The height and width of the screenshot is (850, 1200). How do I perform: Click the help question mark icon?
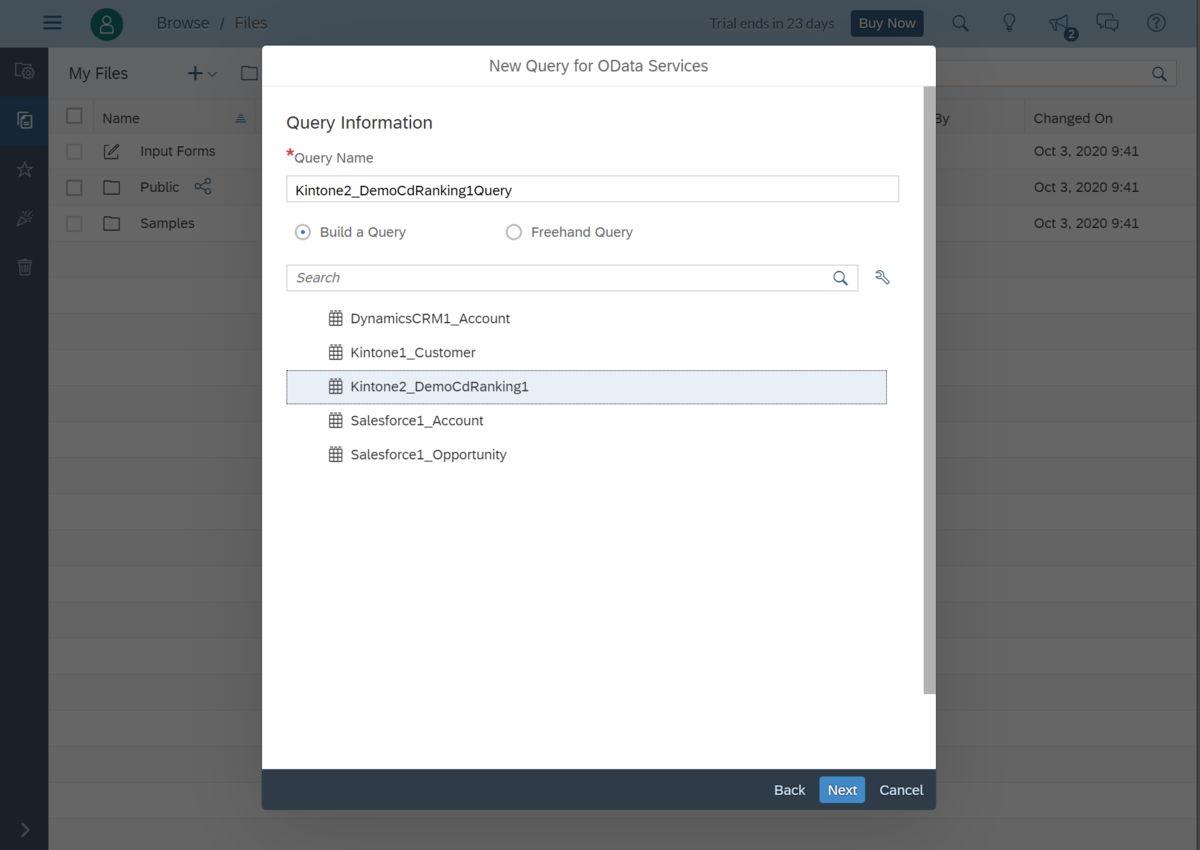(1156, 23)
